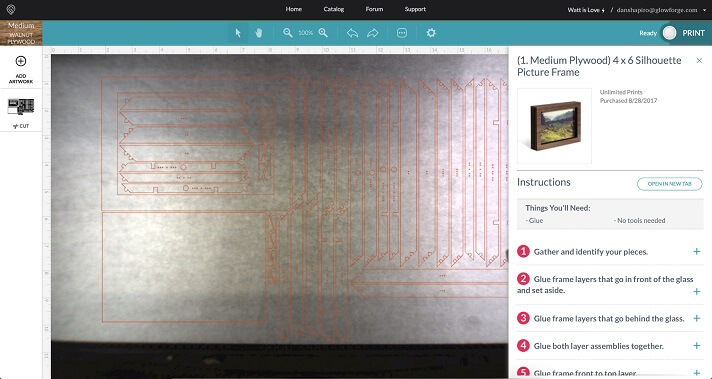Click the Instructions heading
This screenshot has width=712, height=379.
click(544, 182)
